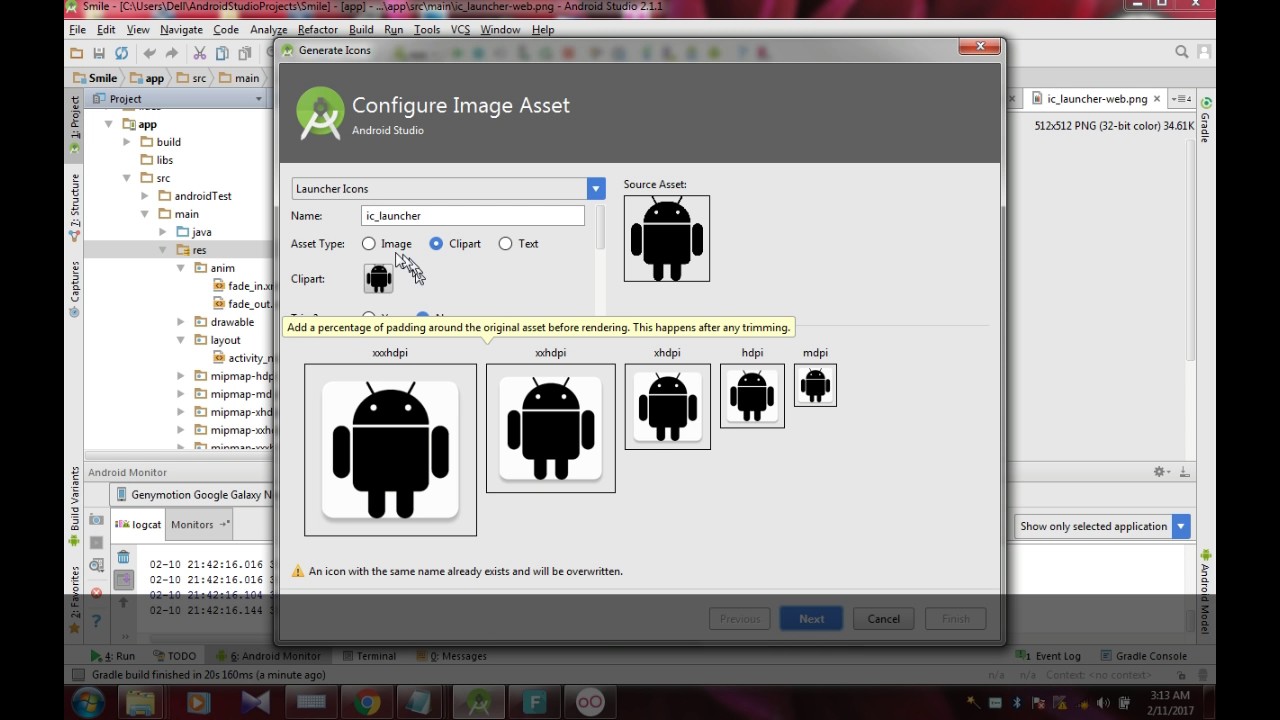Switch to the Monitors tab
This screenshot has height=720, width=1280.
coord(194,523)
